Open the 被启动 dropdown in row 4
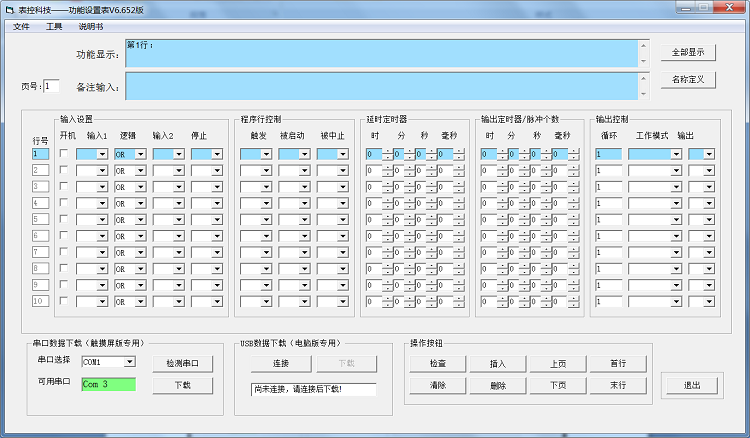 (x=294, y=203)
